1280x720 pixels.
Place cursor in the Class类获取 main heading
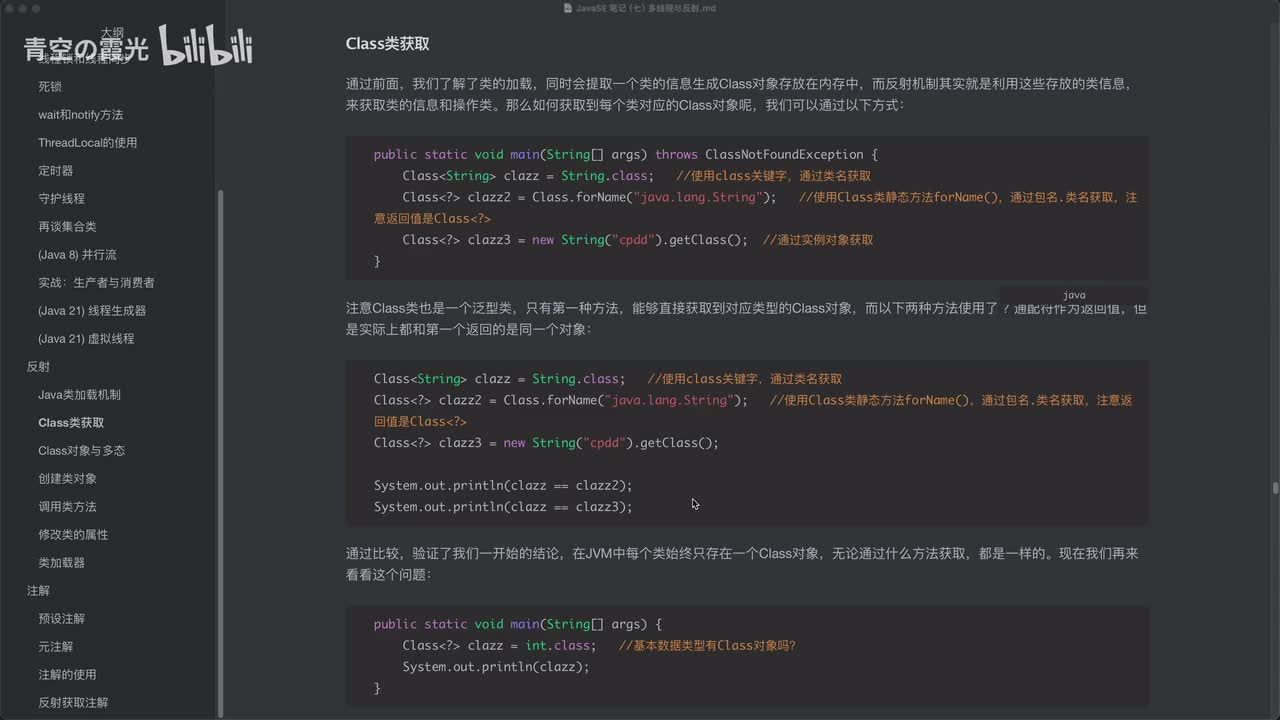(387, 44)
